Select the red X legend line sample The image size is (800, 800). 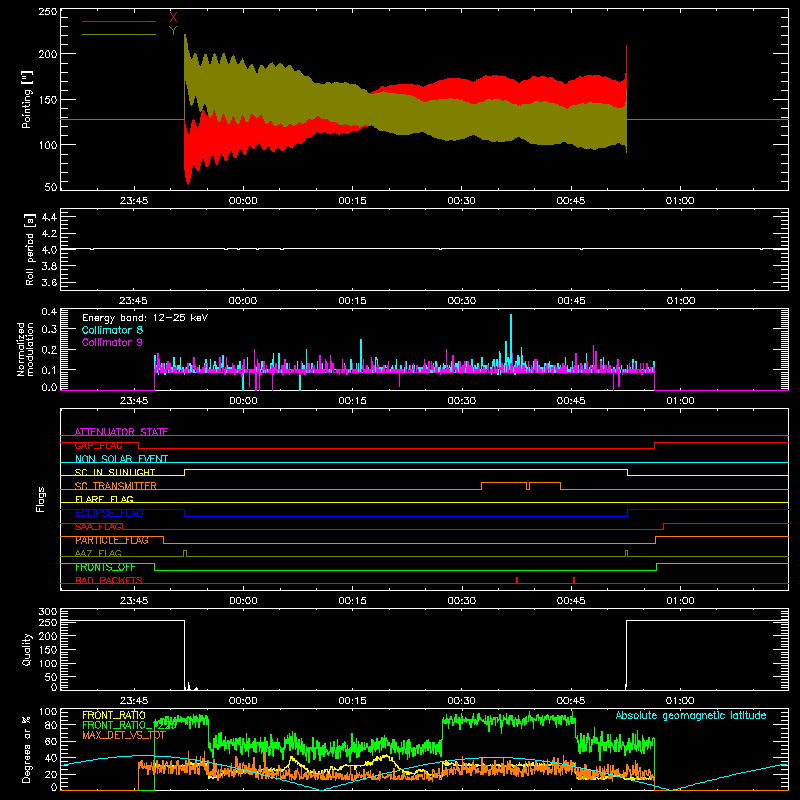click(119, 21)
